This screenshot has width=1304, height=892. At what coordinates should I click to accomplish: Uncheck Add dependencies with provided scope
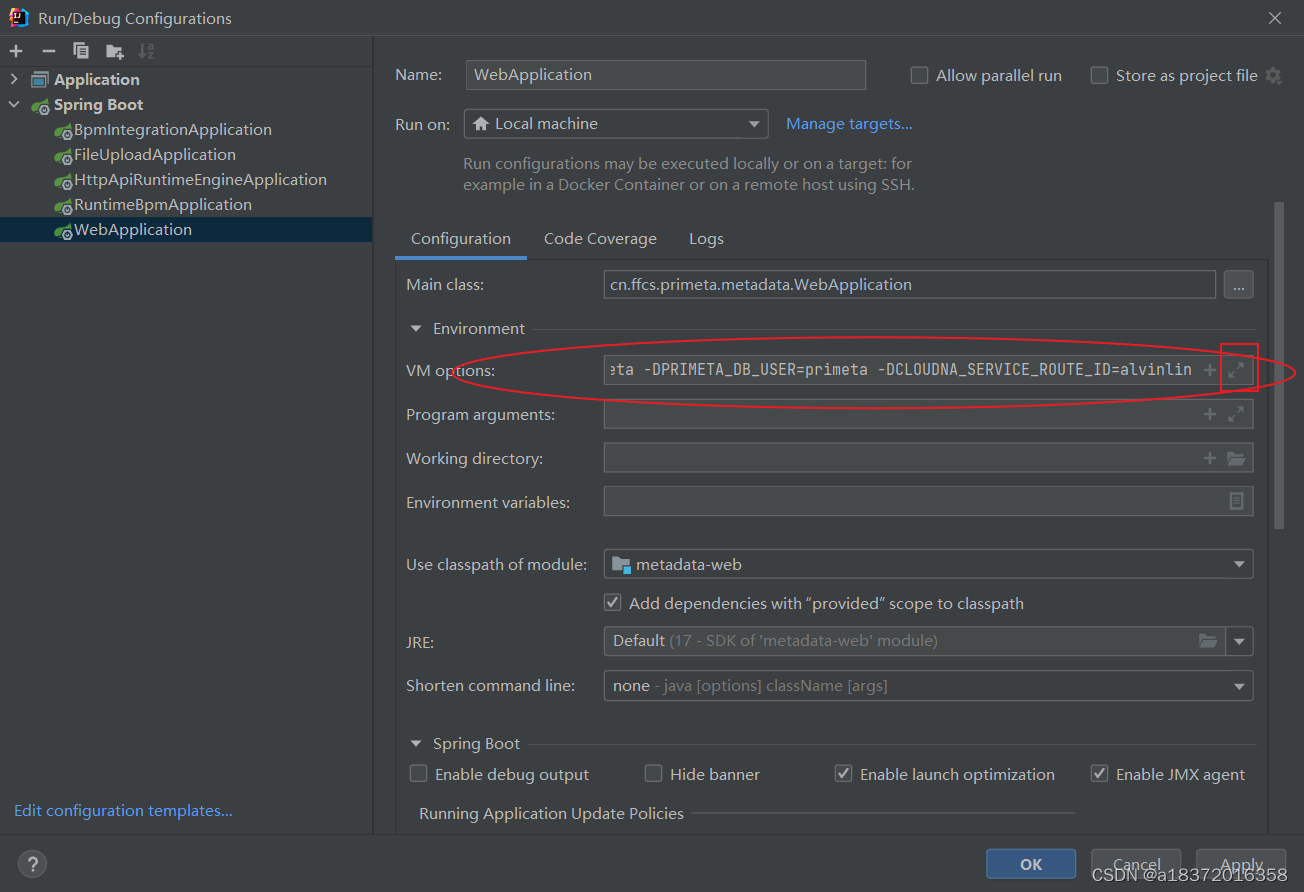(613, 603)
